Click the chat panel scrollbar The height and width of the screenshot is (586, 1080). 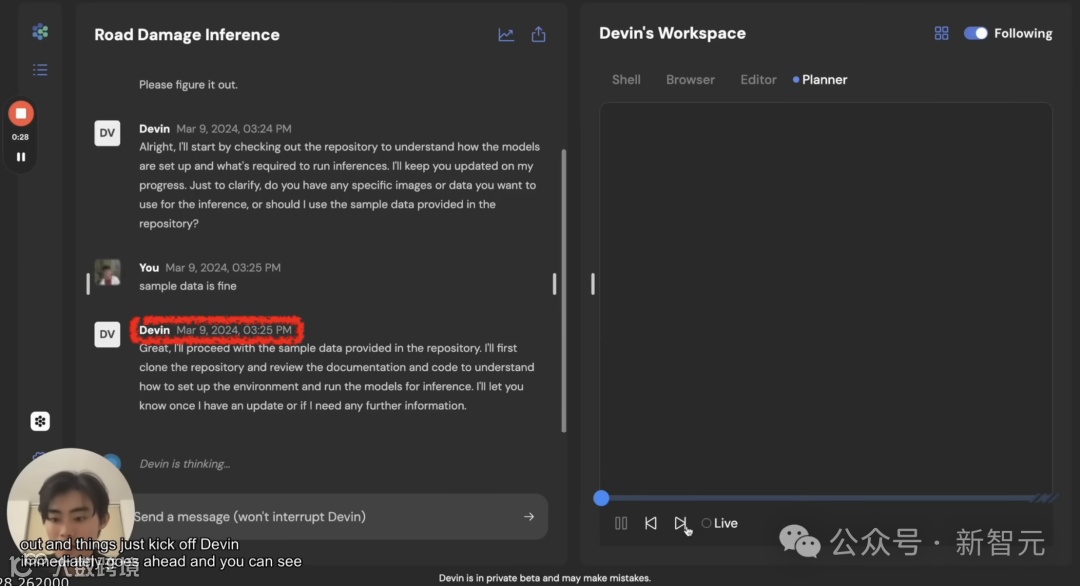564,291
